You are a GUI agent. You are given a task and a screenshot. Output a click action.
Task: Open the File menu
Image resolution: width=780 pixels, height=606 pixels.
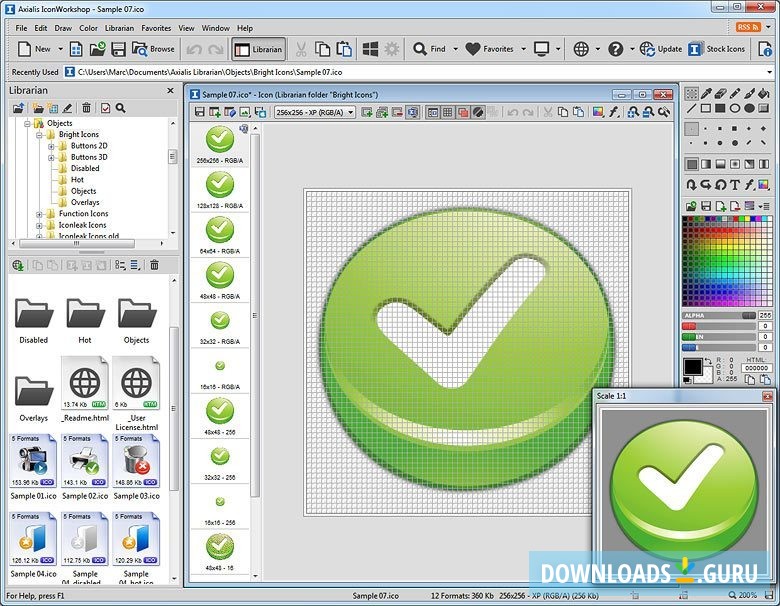coord(21,28)
